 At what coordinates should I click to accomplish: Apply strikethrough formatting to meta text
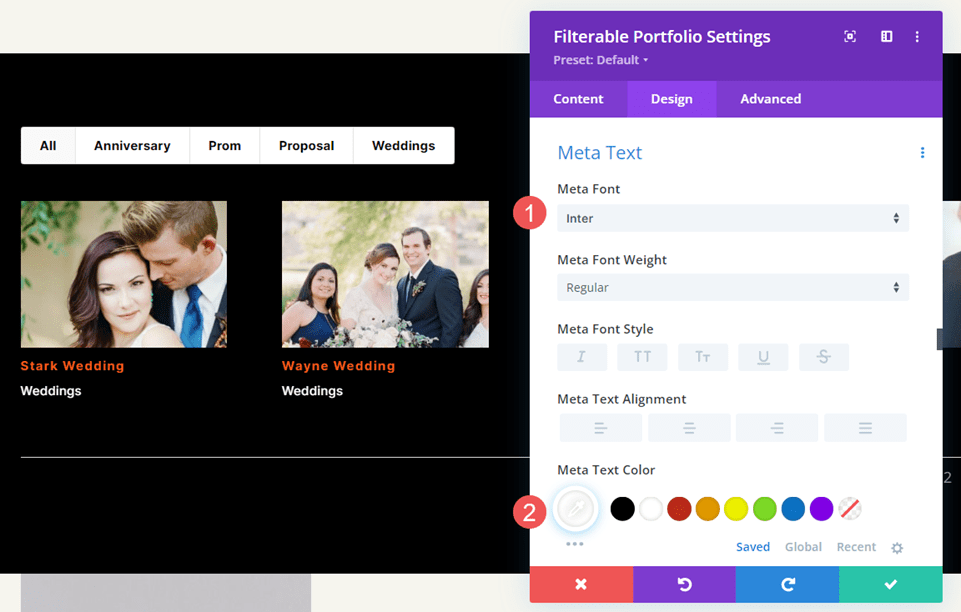click(x=823, y=357)
